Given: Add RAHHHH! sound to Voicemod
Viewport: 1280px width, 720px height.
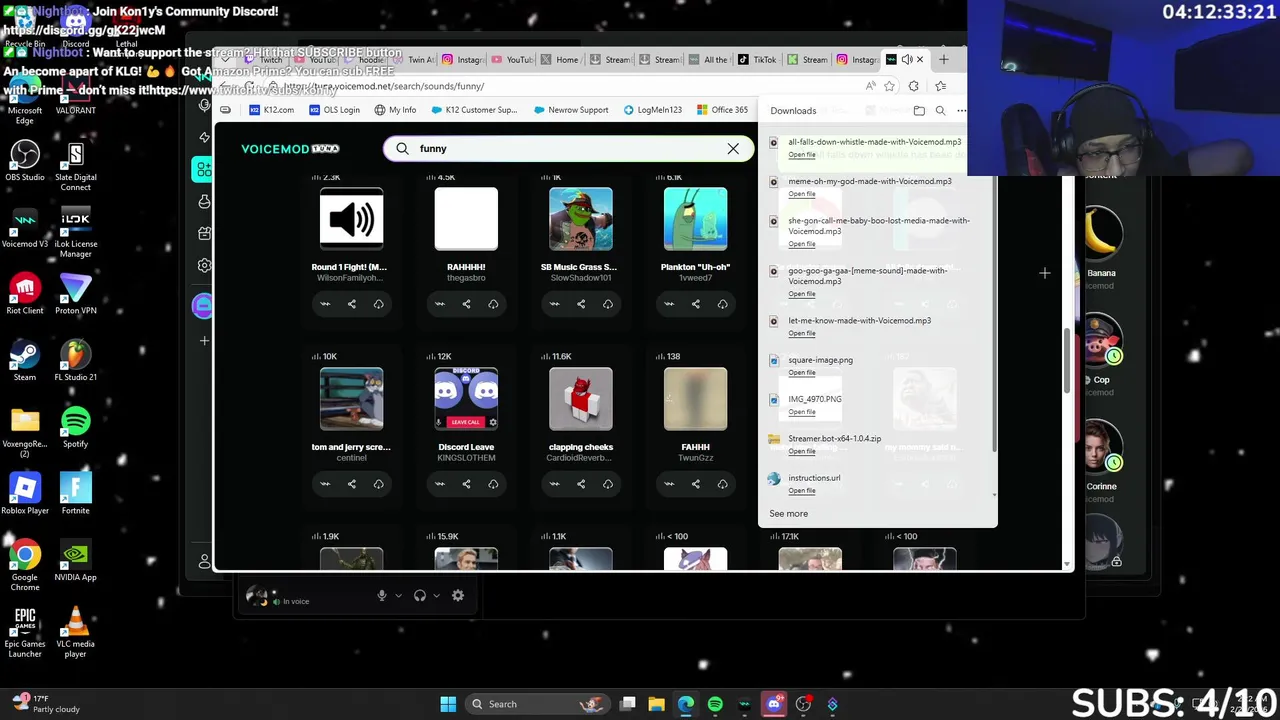Looking at the screenshot, I should (x=439, y=304).
